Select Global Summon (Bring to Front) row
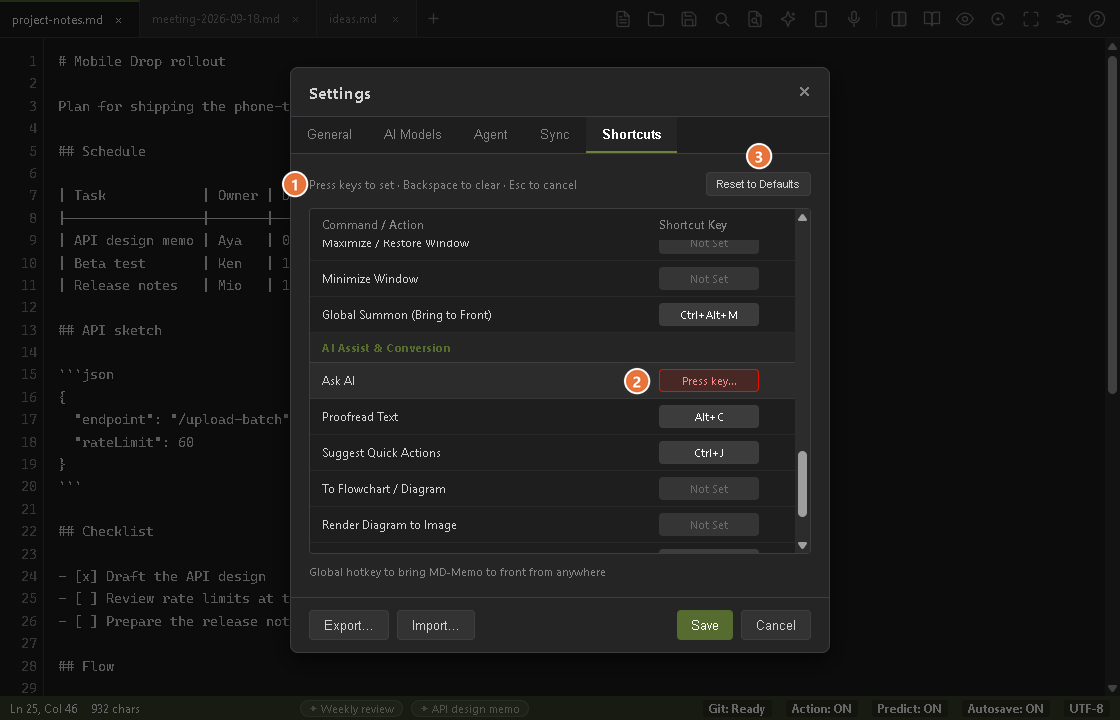 (x=552, y=315)
